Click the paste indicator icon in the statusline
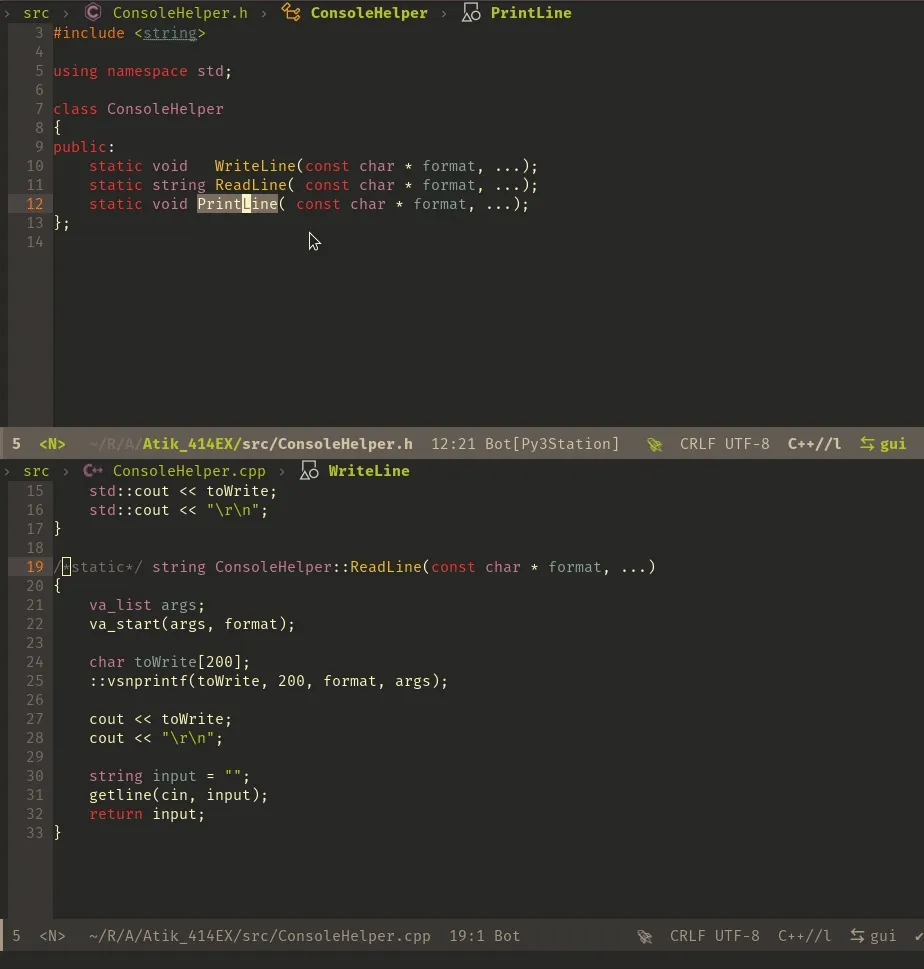This screenshot has width=924, height=969. pyautogui.click(x=655, y=443)
